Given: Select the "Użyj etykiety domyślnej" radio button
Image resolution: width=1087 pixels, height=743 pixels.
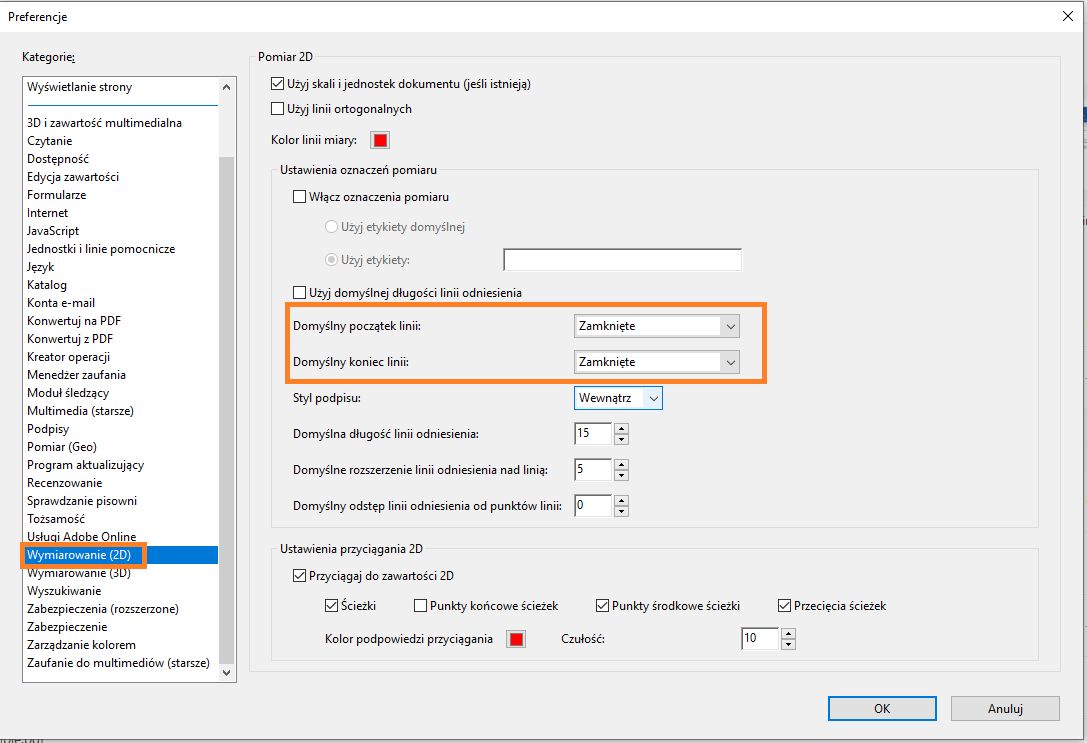Looking at the screenshot, I should tap(330, 226).
